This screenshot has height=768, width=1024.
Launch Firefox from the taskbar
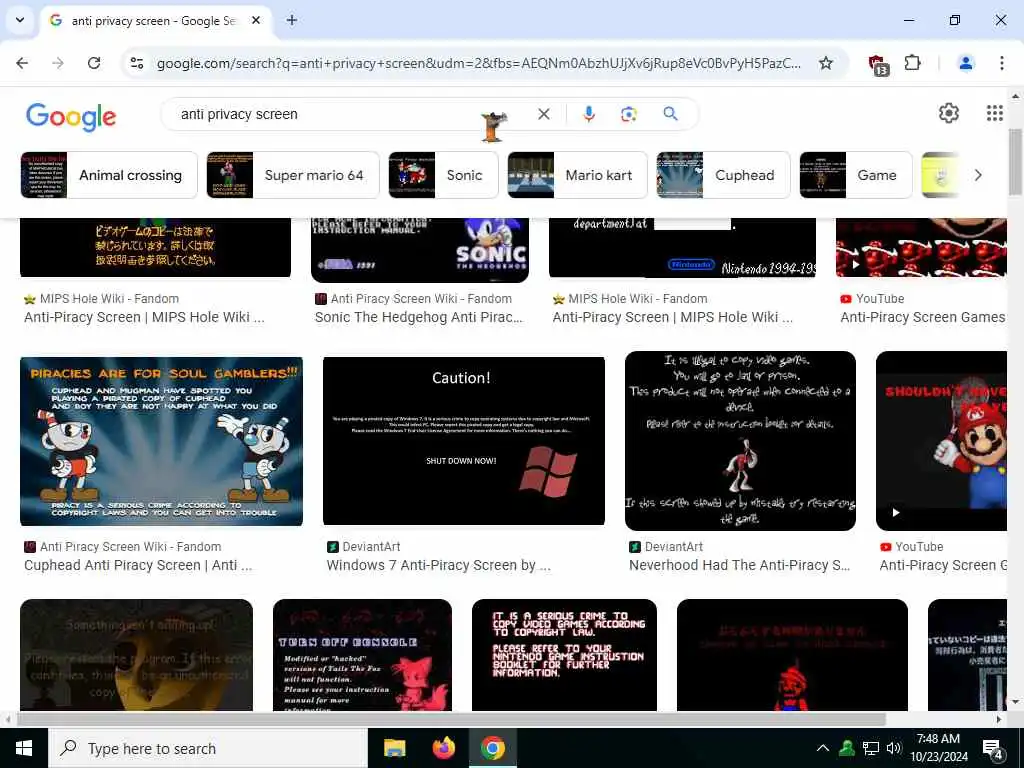point(443,748)
